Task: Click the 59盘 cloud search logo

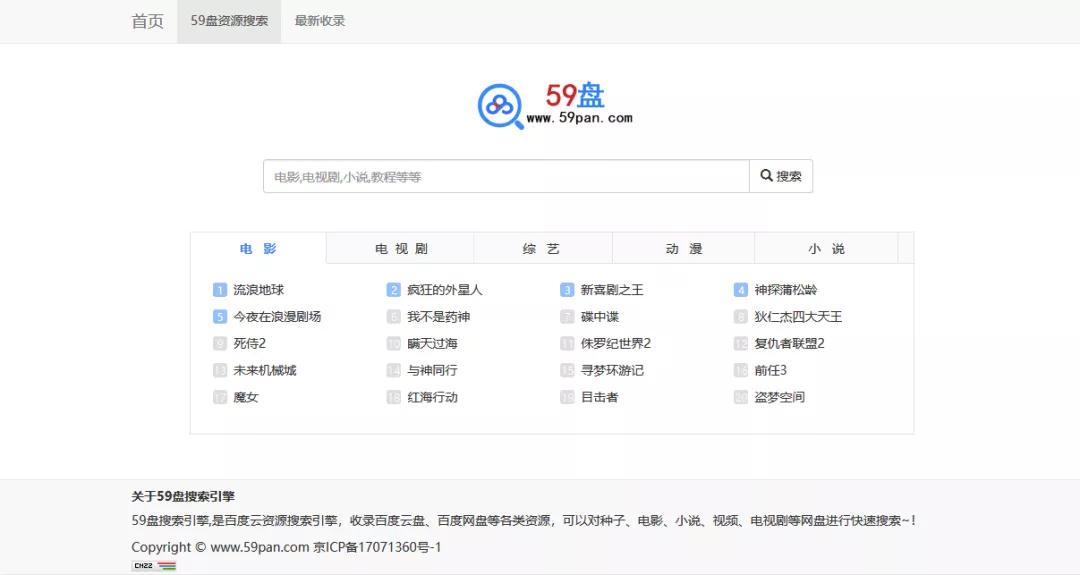Action: [x=555, y=105]
